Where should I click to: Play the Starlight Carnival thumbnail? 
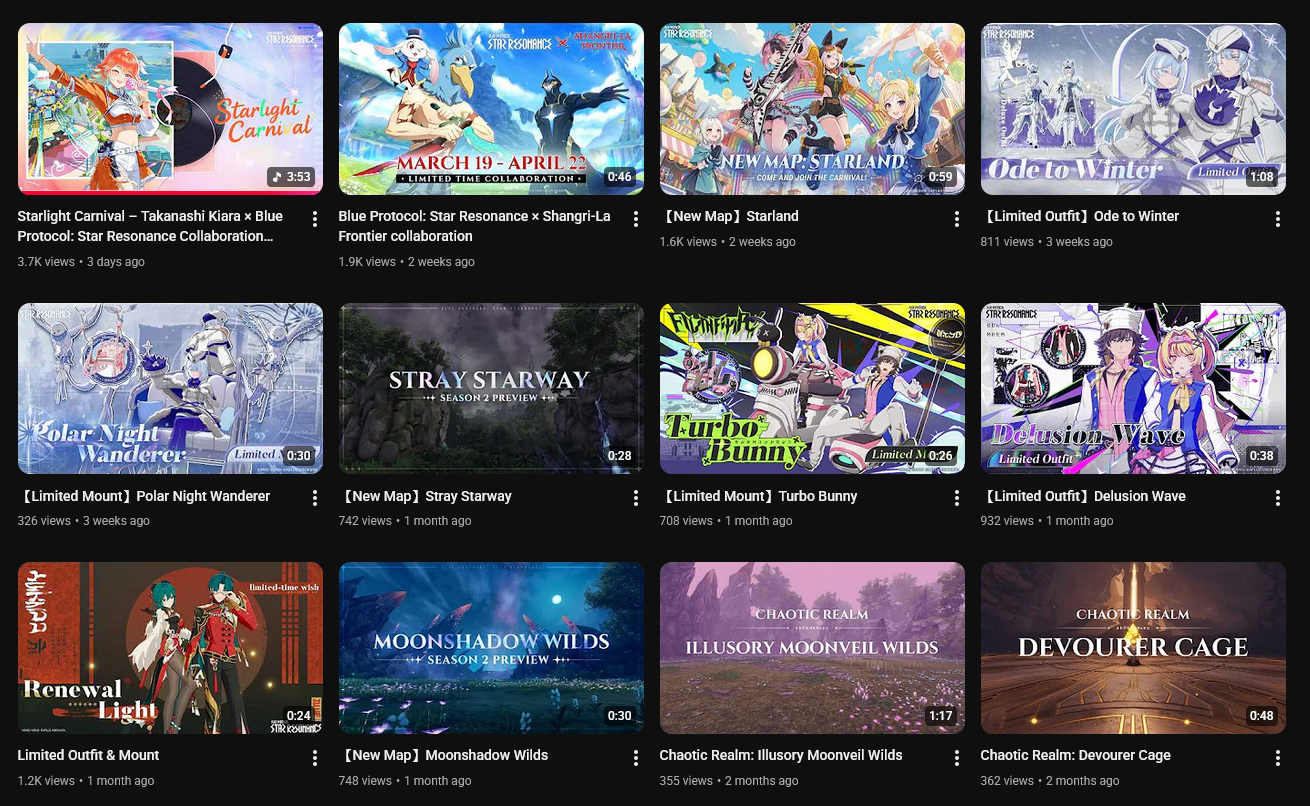pos(170,109)
